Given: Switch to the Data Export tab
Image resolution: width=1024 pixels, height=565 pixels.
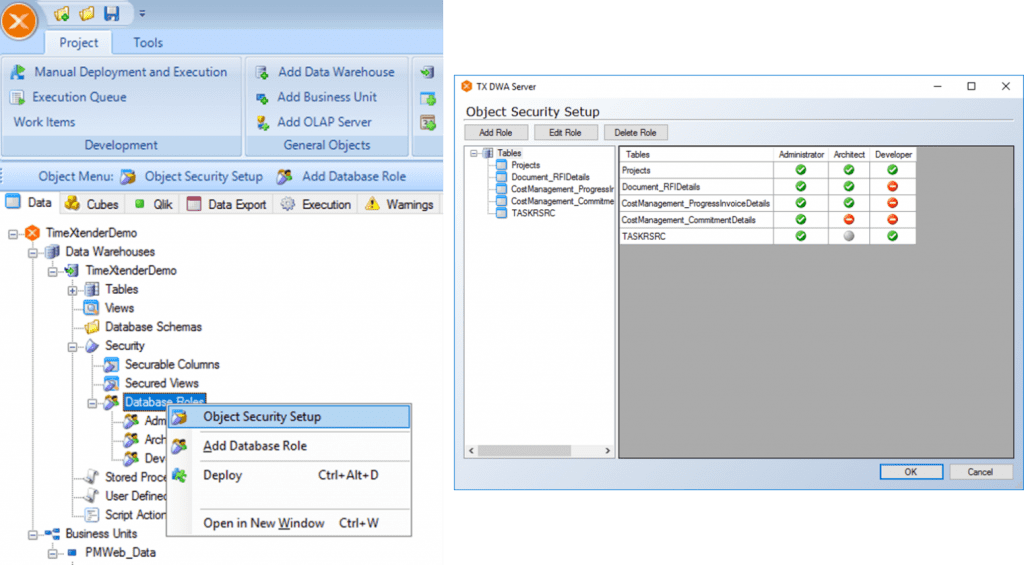Looking at the screenshot, I should point(227,204).
